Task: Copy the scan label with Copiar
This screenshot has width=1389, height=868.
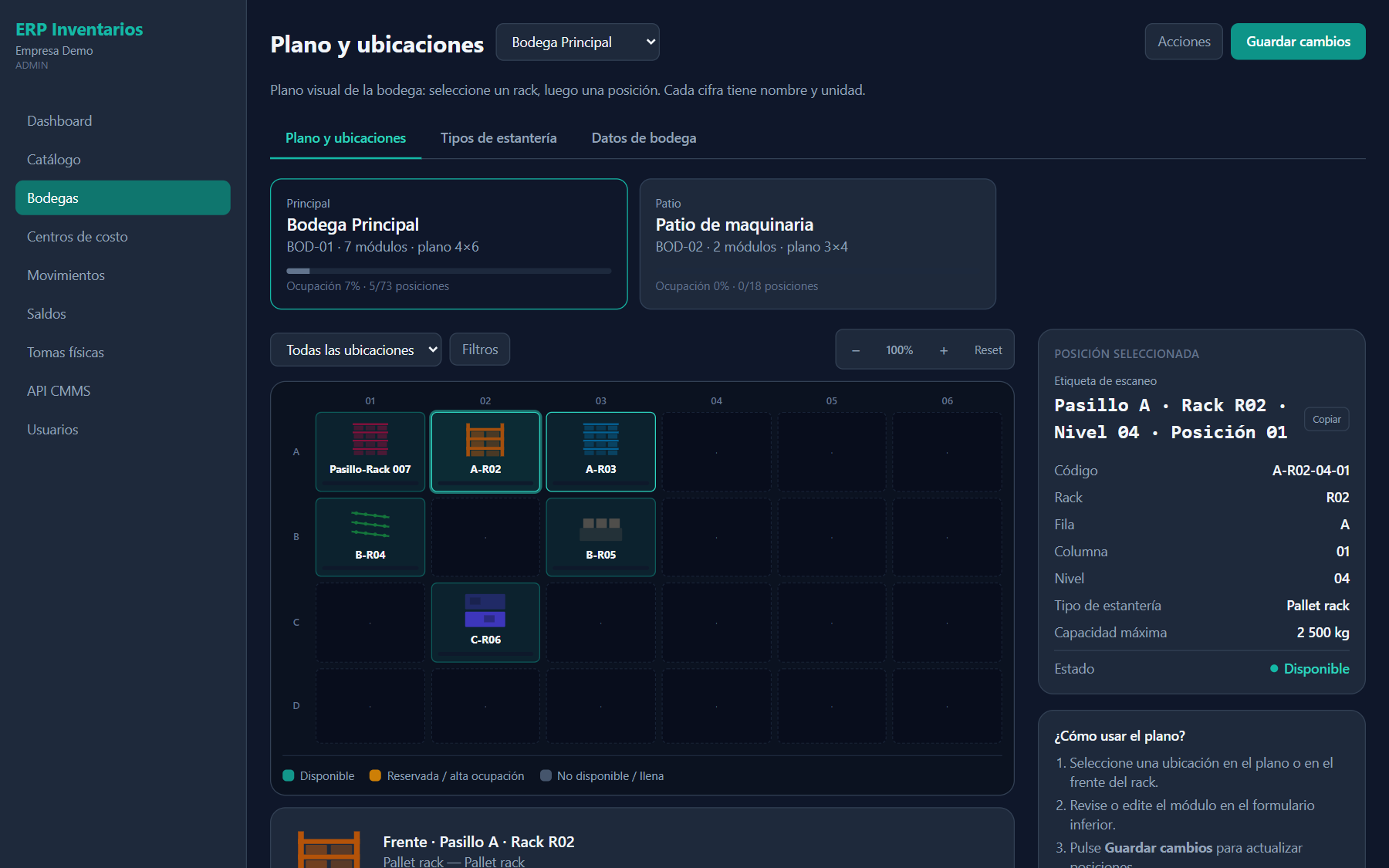Action: [x=1326, y=419]
